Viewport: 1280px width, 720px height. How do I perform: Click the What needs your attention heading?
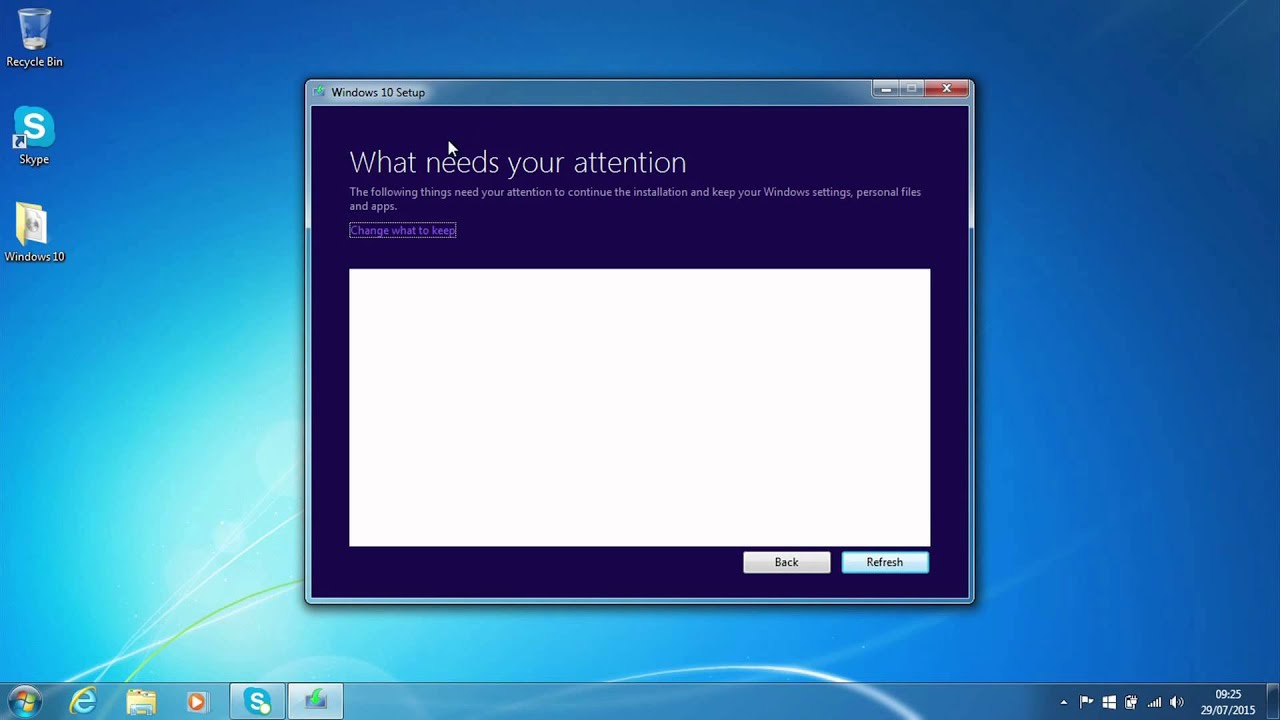[518, 162]
